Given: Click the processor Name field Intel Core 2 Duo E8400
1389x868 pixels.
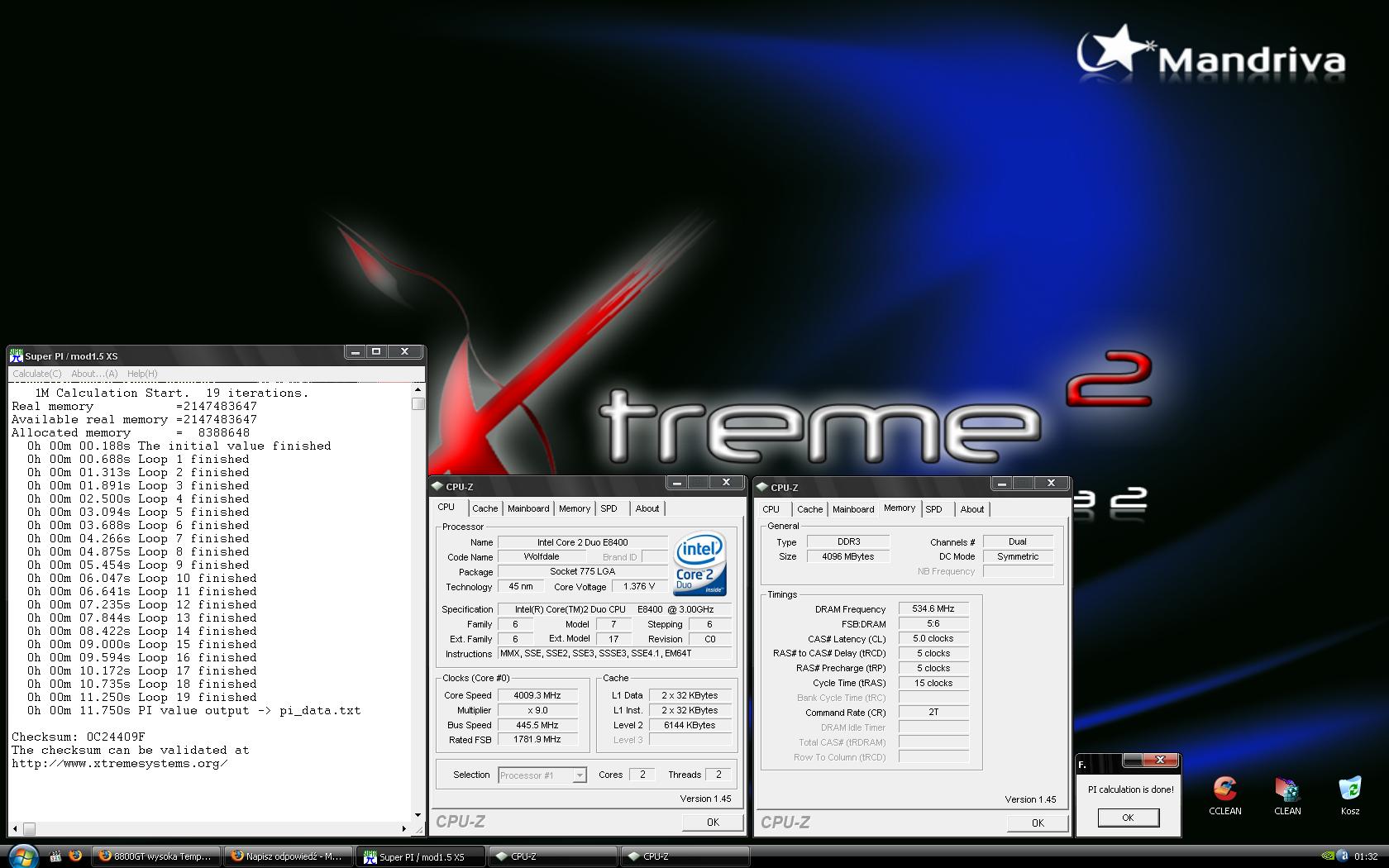Looking at the screenshot, I should [583, 542].
